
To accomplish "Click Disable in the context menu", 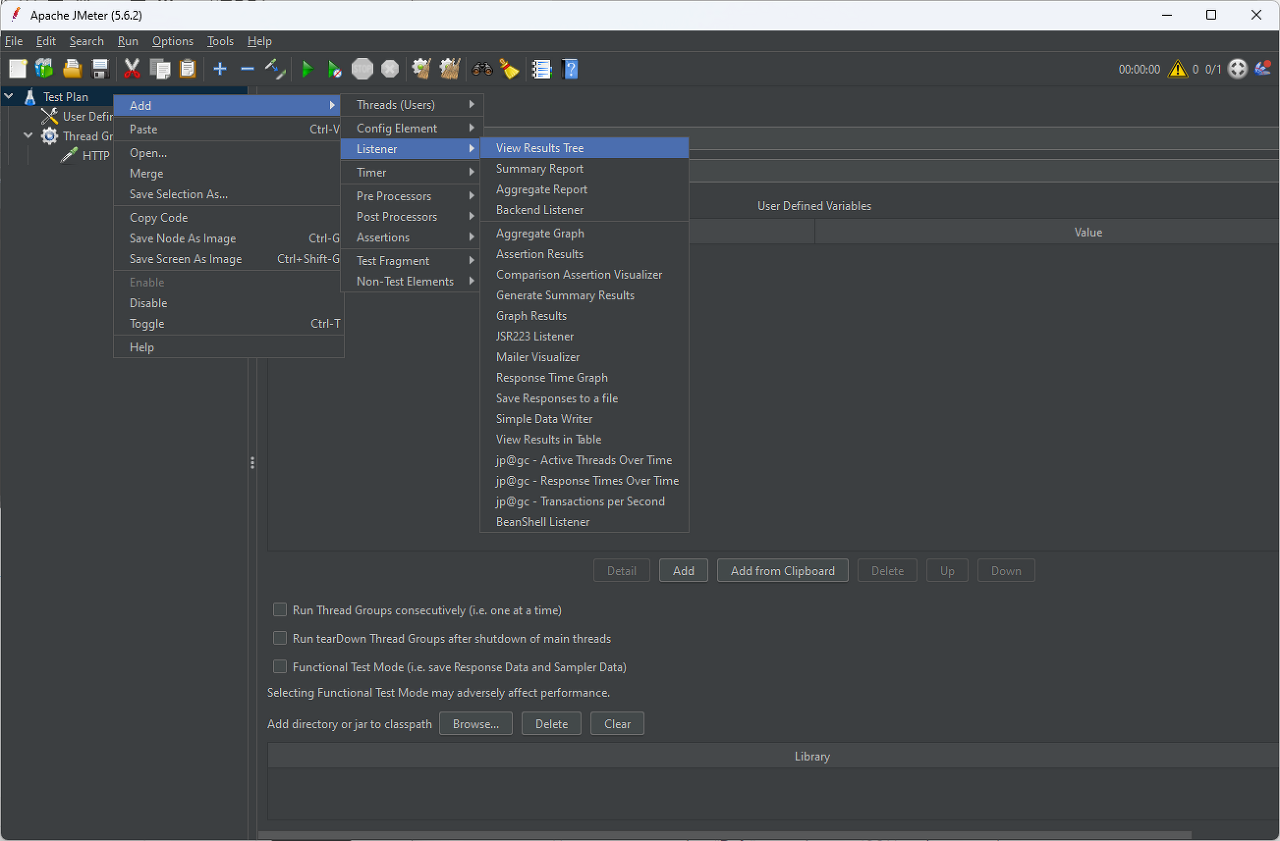I will [x=229, y=303].
